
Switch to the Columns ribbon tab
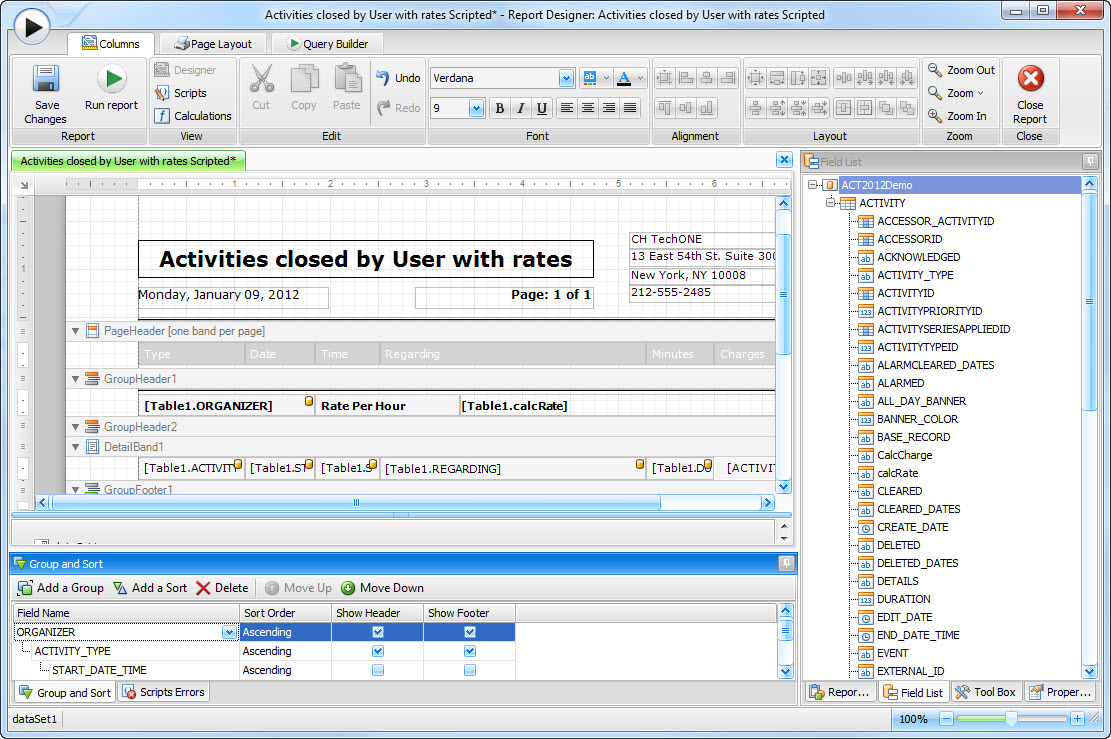pos(111,44)
